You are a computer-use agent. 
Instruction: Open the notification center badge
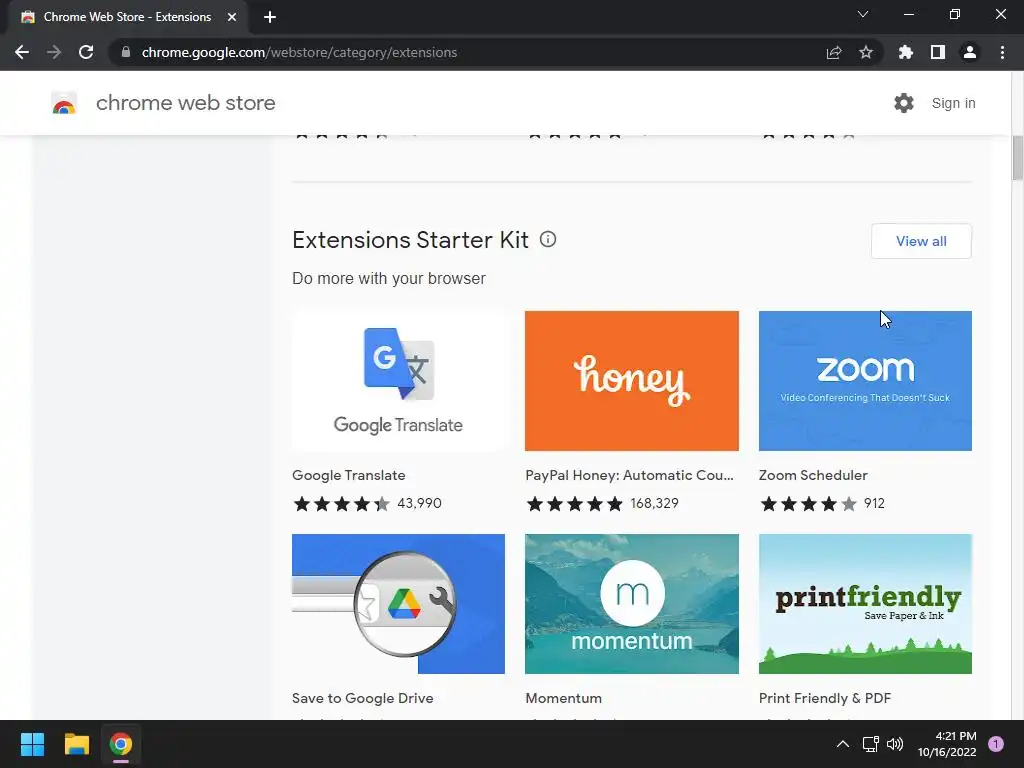[996, 744]
